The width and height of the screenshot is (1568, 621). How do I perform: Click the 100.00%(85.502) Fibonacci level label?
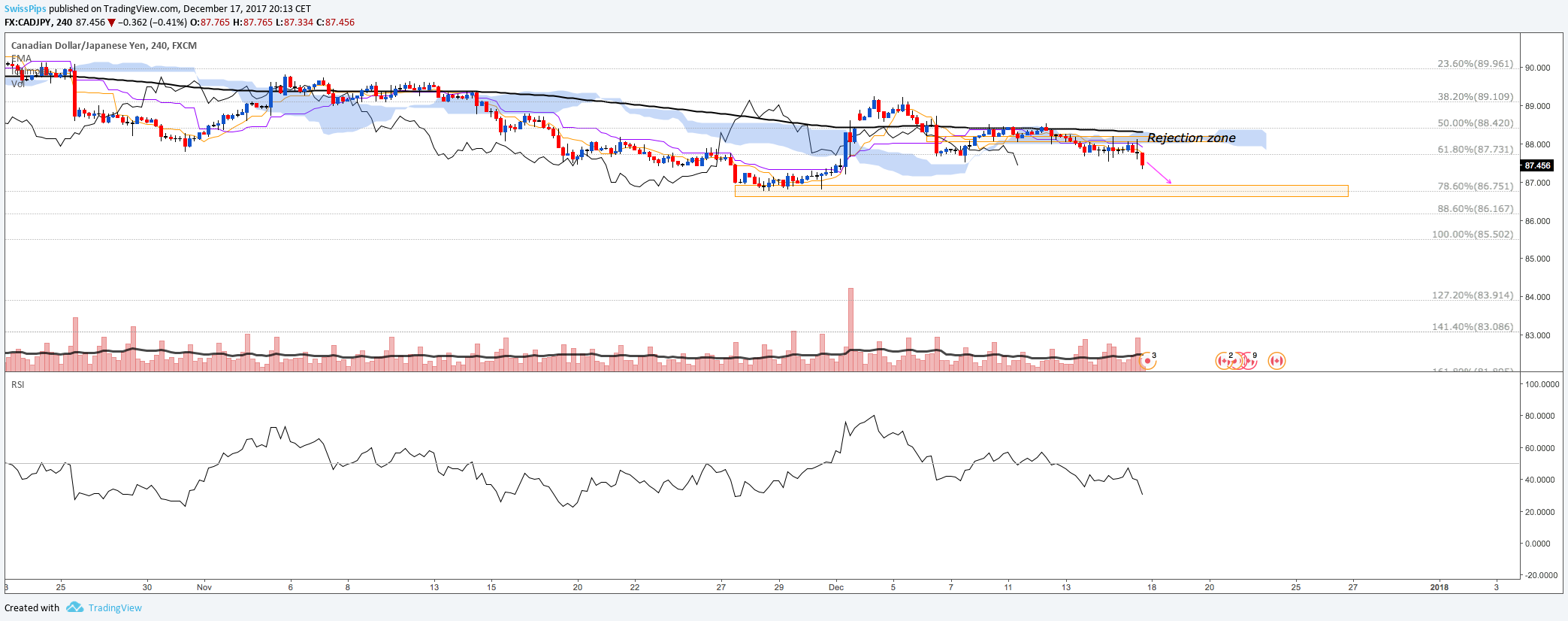click(x=1473, y=235)
